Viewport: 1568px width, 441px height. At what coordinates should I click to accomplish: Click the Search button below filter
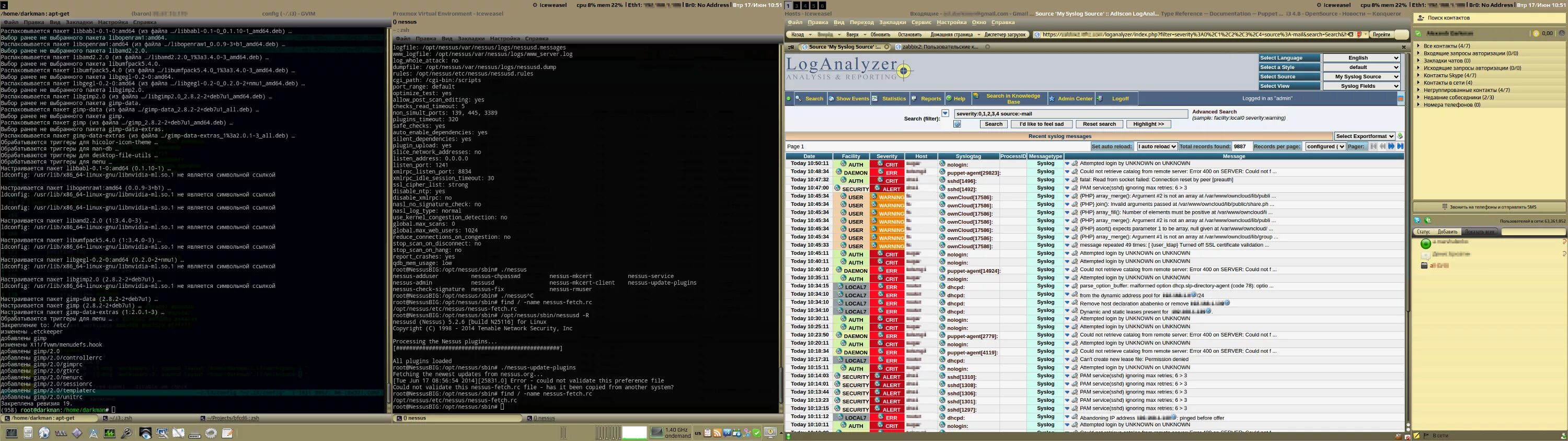pos(994,124)
